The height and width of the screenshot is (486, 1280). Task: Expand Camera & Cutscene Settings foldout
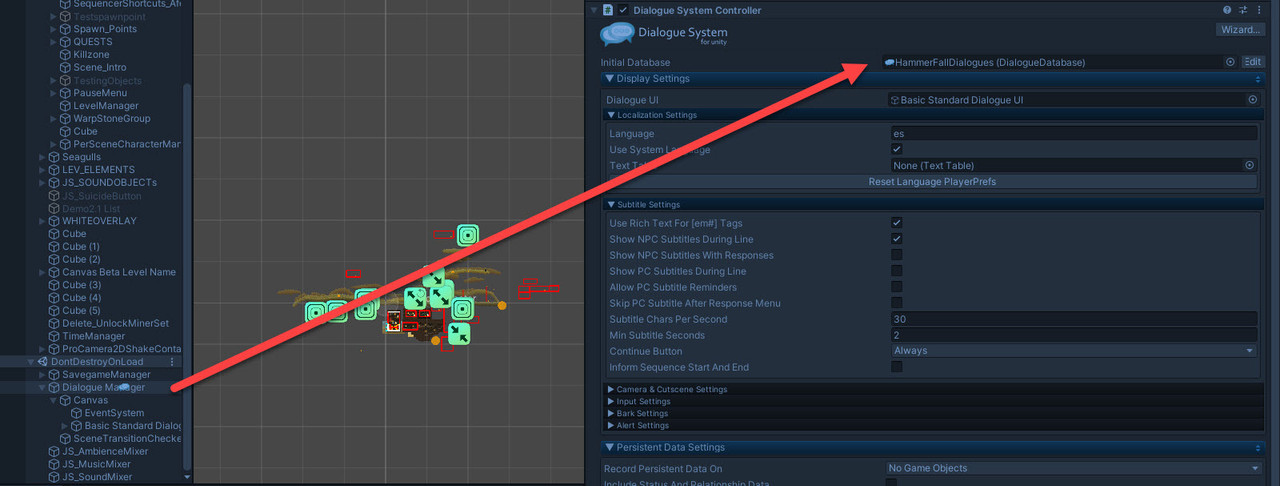pyautogui.click(x=612, y=389)
